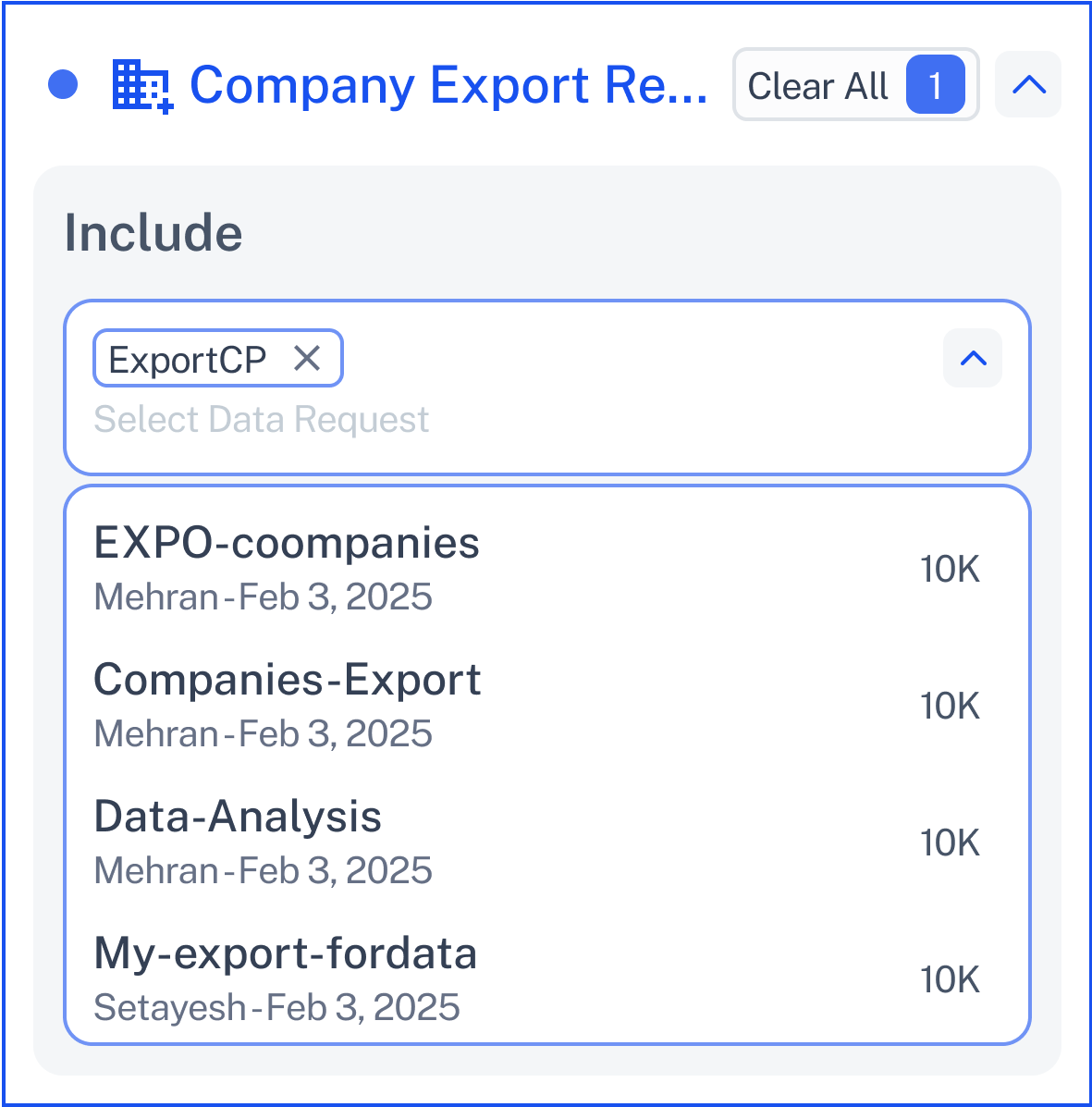Click the Company Export Re... title link

coord(449,85)
